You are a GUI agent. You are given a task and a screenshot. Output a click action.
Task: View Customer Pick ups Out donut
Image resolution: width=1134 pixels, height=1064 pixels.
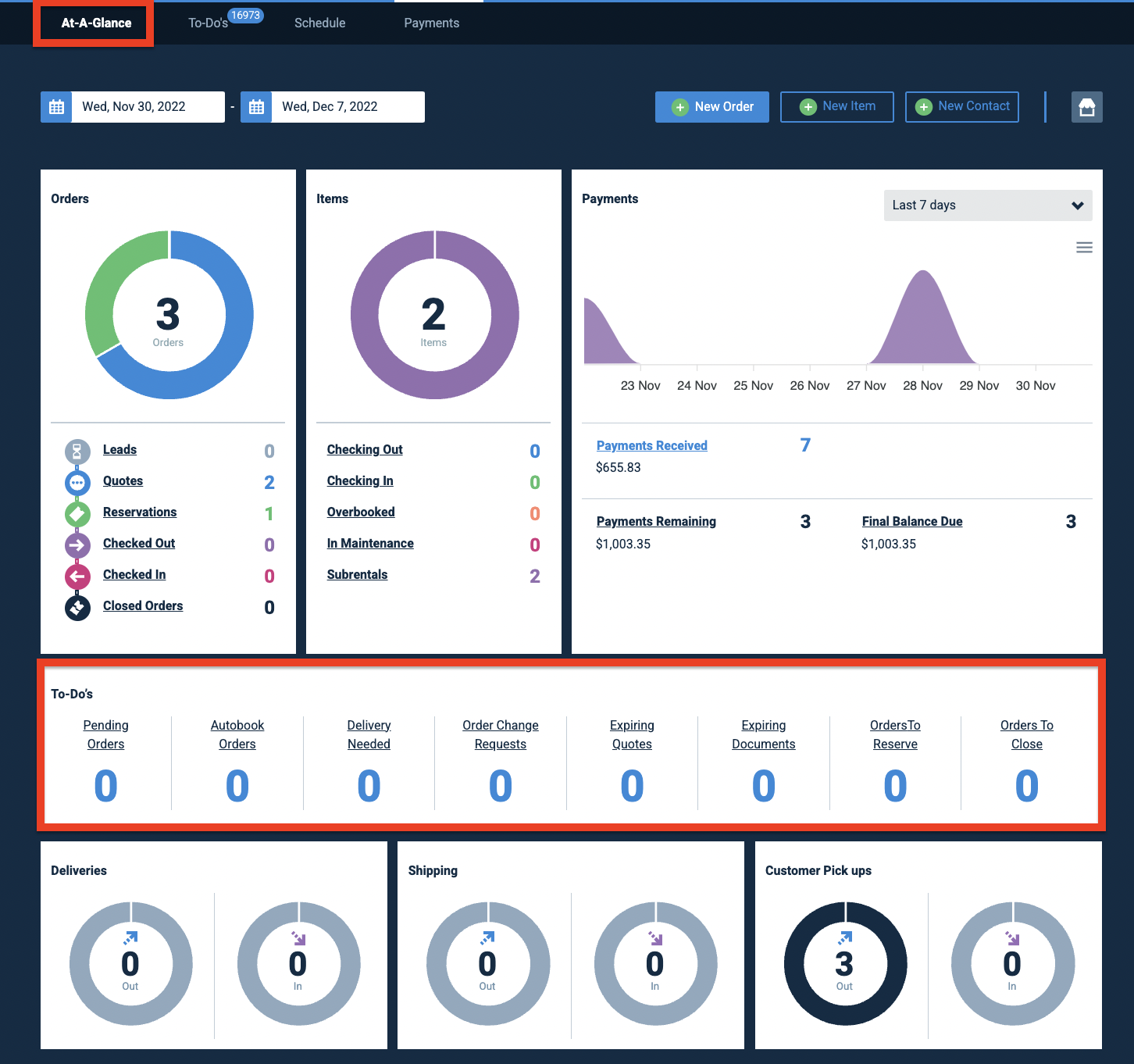[x=845, y=963]
